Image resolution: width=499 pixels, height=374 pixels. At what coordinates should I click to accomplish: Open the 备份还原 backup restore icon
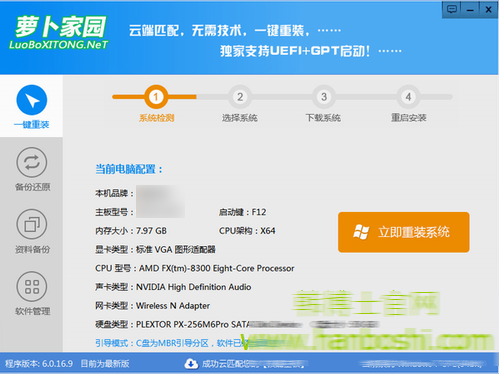(32, 162)
